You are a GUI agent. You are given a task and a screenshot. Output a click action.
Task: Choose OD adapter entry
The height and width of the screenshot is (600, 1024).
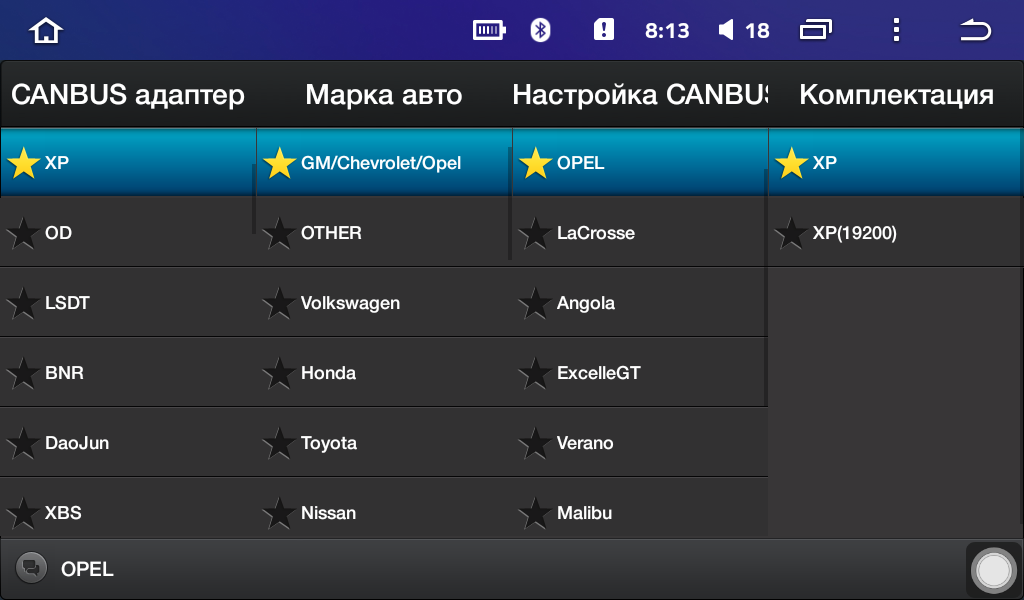pyautogui.click(x=128, y=232)
